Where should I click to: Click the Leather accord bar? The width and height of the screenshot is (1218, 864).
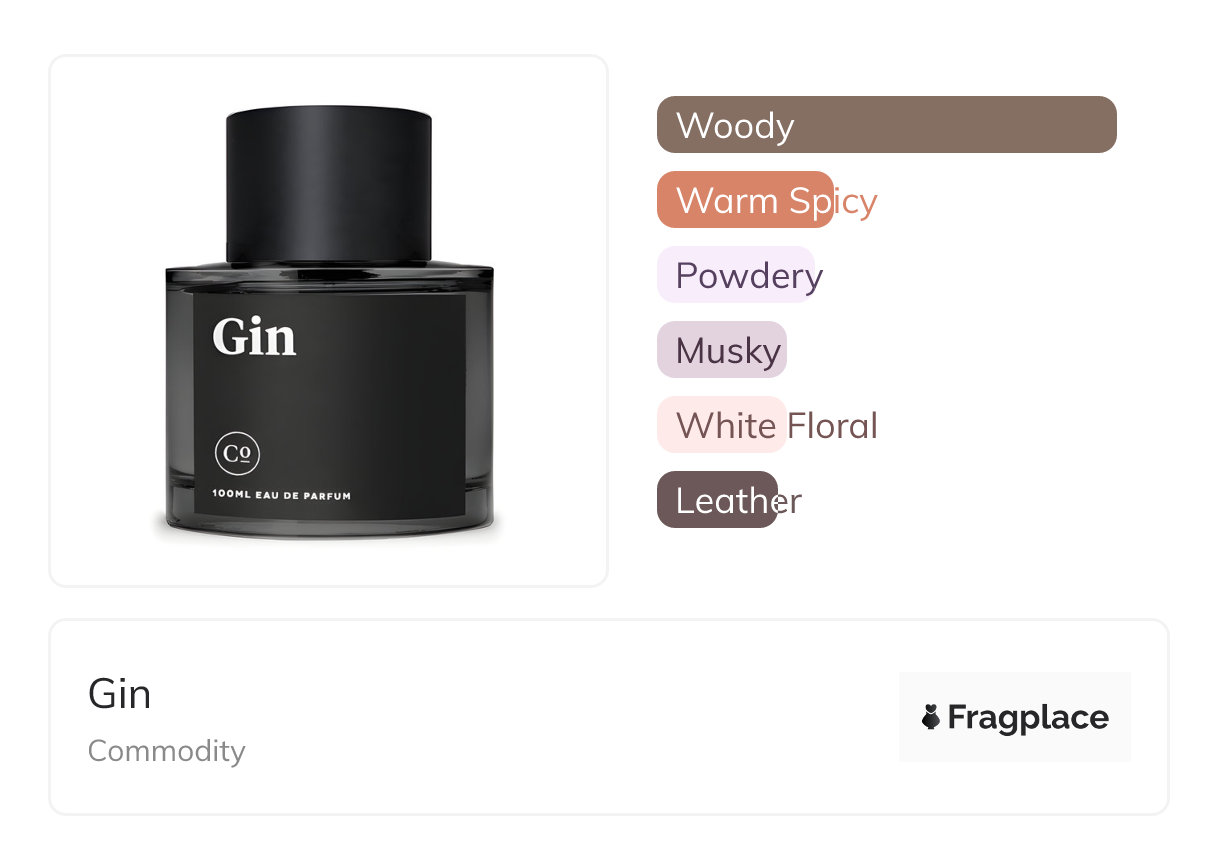point(717,500)
